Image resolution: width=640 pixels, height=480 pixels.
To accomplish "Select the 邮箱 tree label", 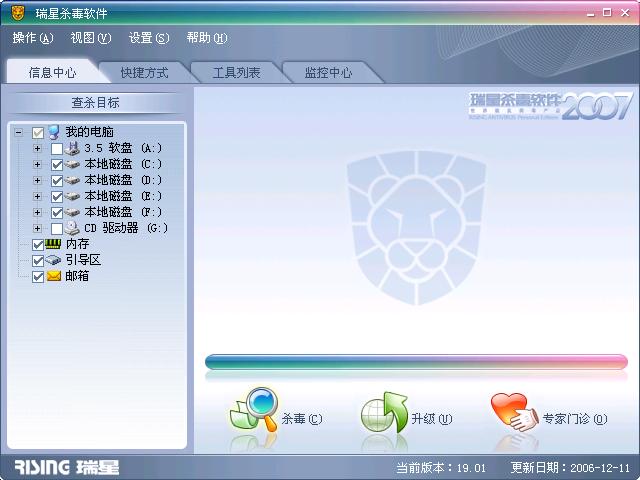I will click(77, 276).
